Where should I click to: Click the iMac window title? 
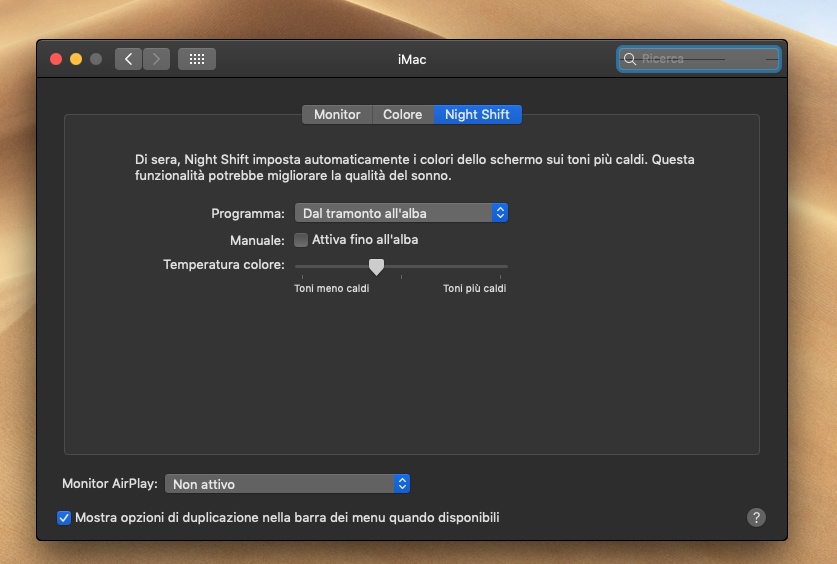pos(412,60)
